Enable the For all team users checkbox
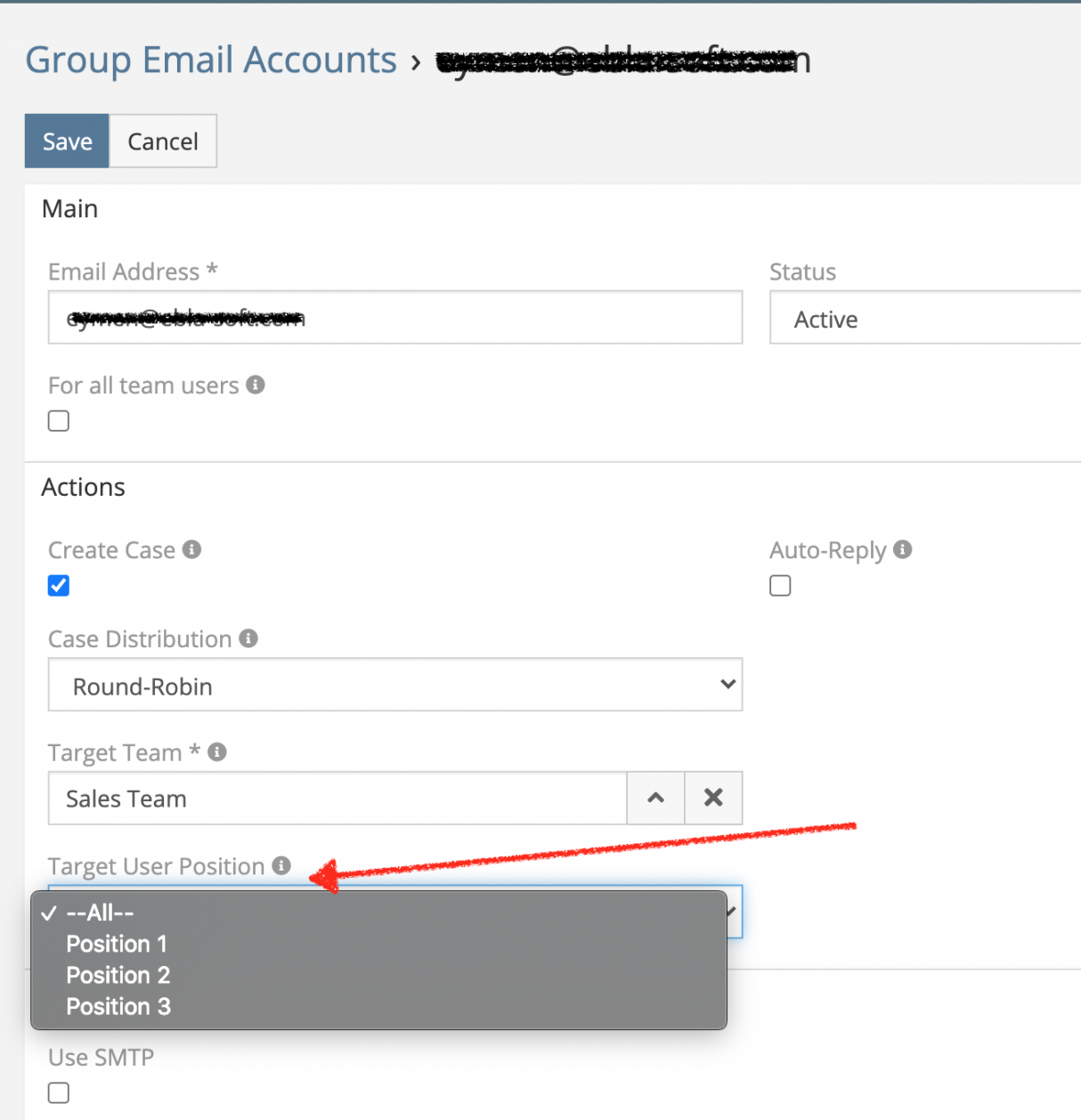The image size is (1081, 1120). (59, 421)
